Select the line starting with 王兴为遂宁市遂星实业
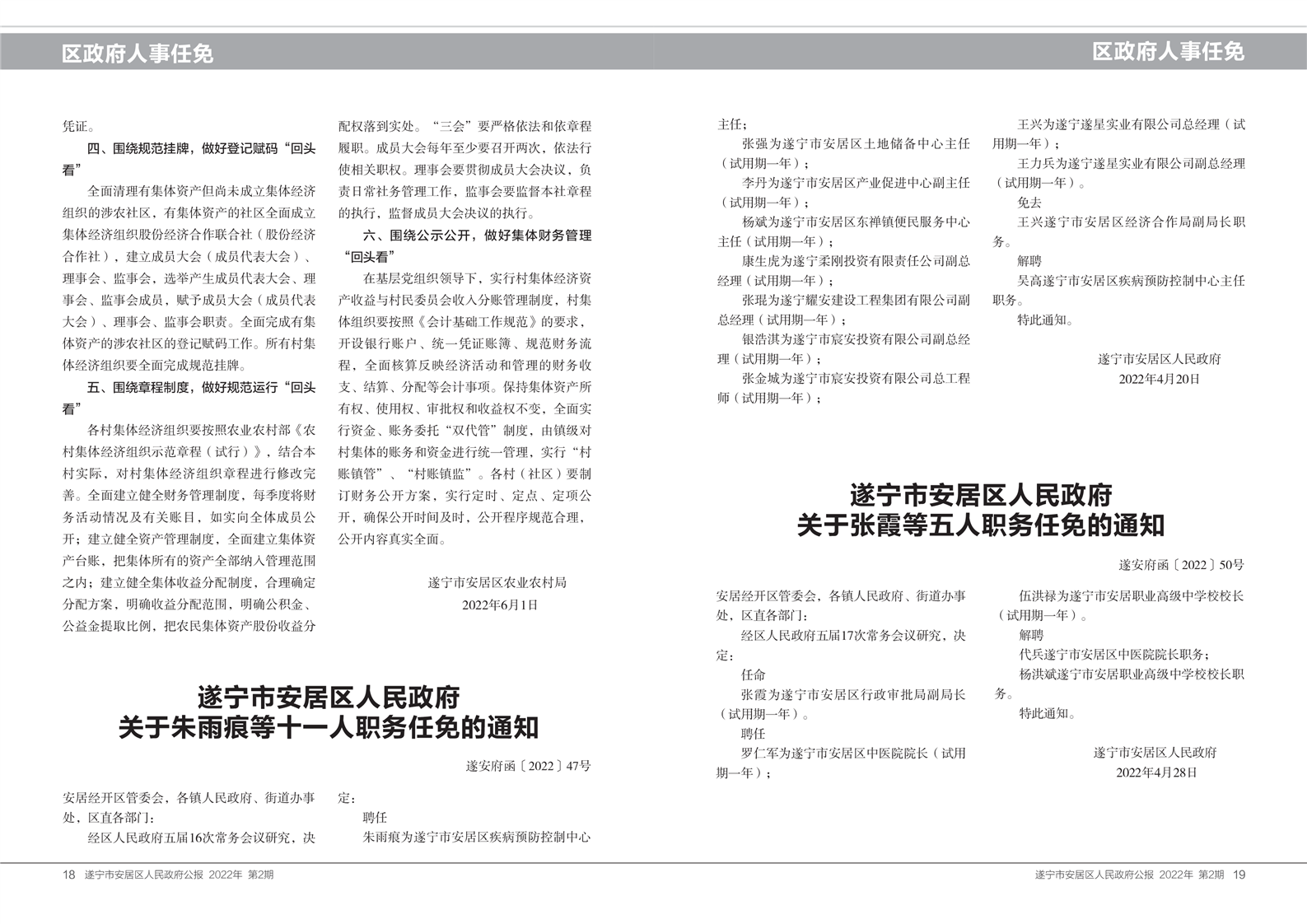1307x924 pixels. pyautogui.click(x=1131, y=124)
